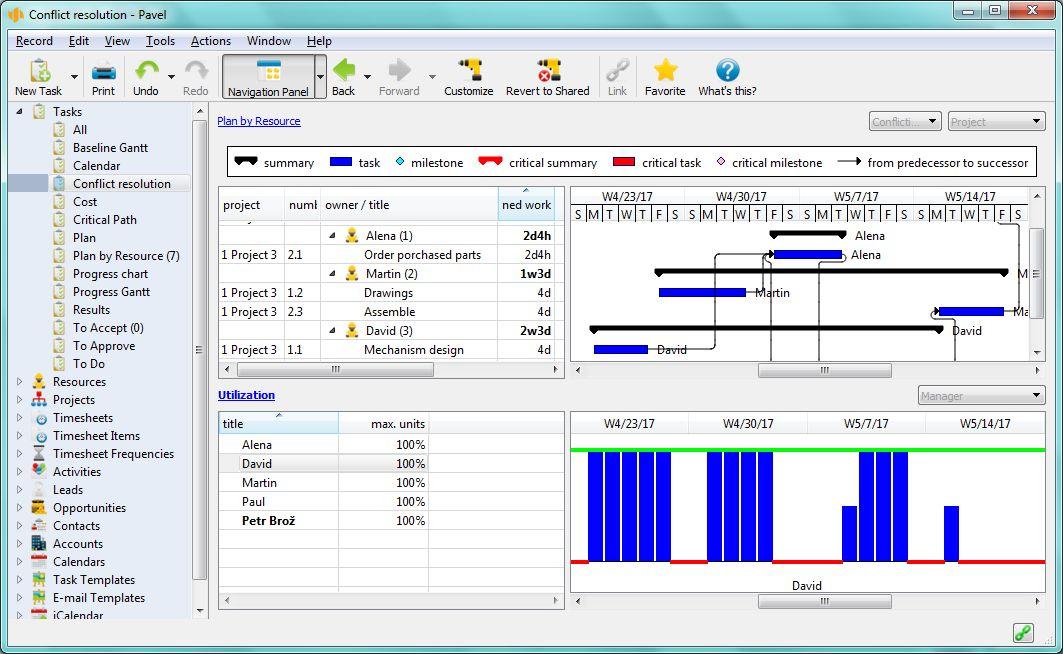
Task: Toggle the Navigation Panel button
Action: [268, 77]
